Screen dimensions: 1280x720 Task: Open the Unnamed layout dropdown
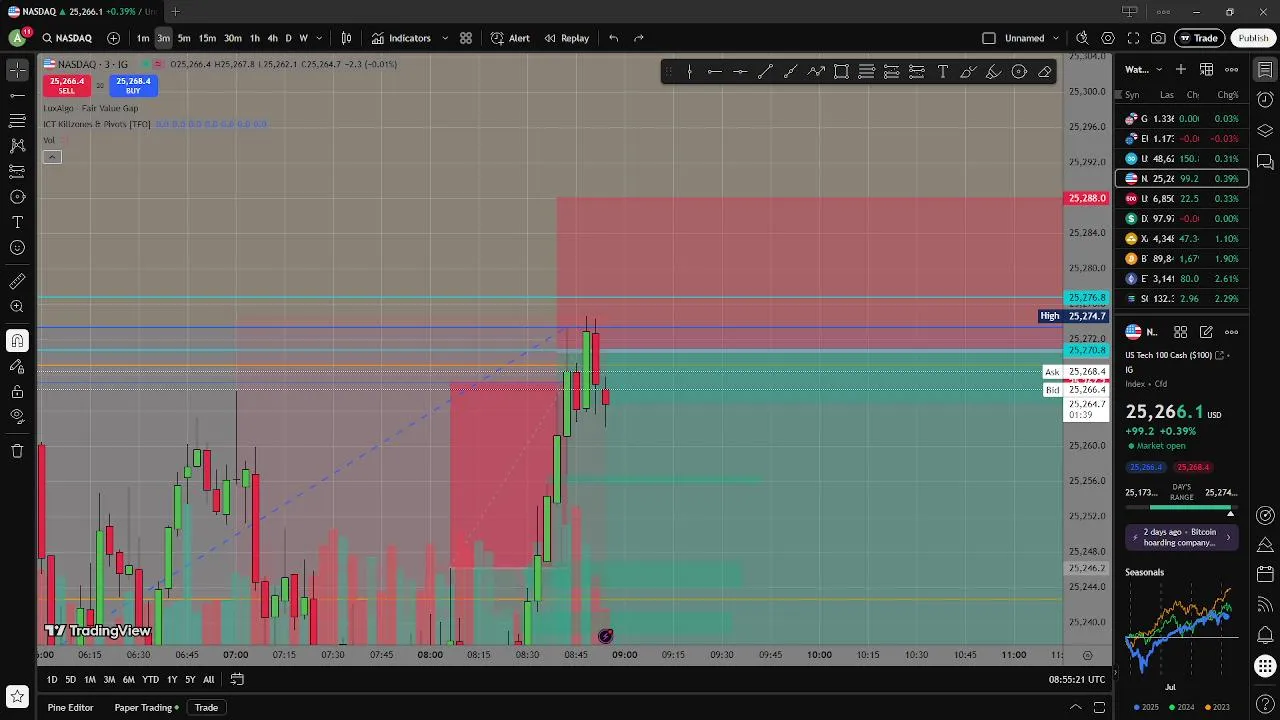(x=1032, y=38)
